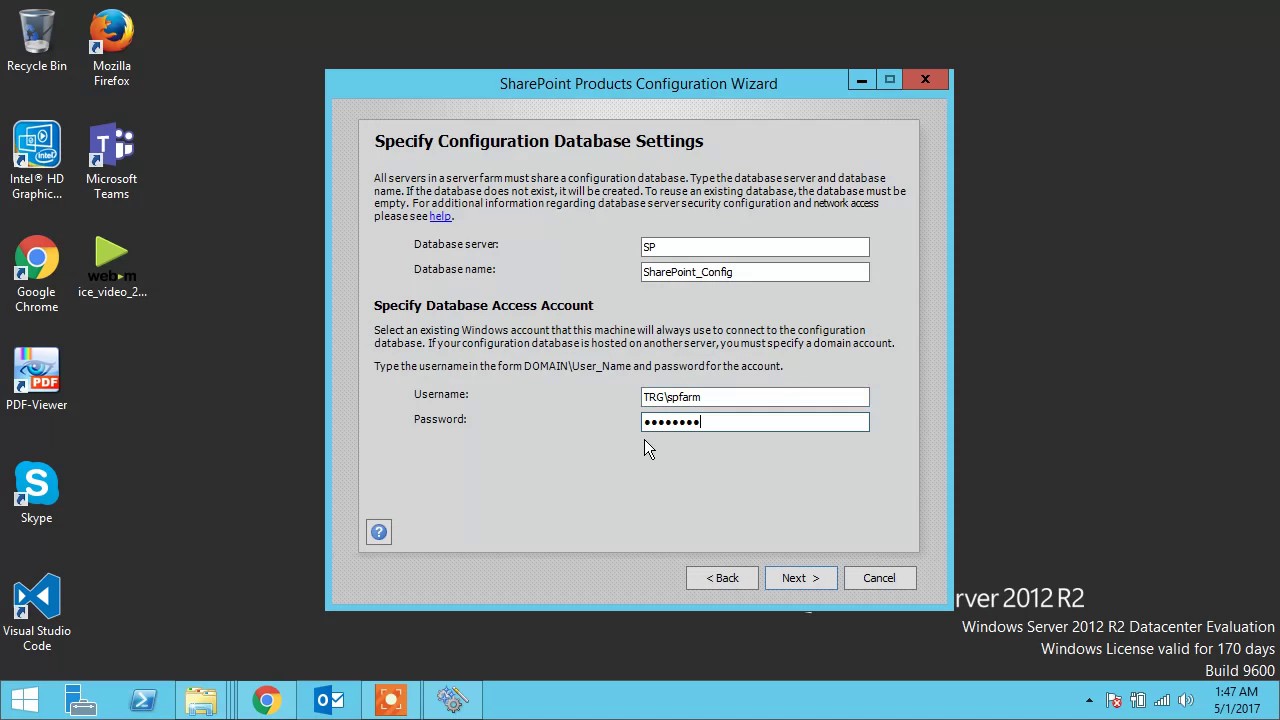Image resolution: width=1280 pixels, height=720 pixels.
Task: Open Server Manager from the taskbar
Action: coord(81,700)
